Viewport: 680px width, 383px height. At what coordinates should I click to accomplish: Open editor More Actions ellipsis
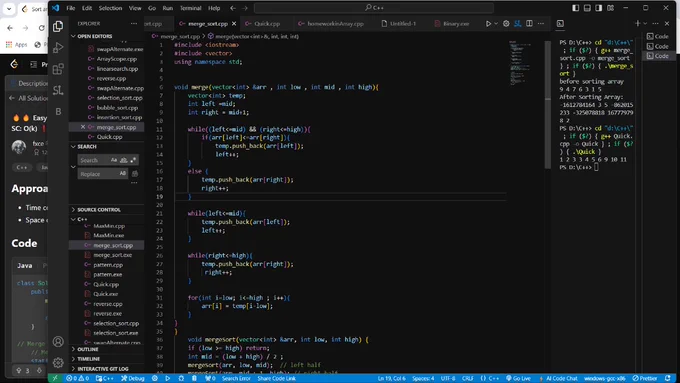pyautogui.click(x=541, y=23)
